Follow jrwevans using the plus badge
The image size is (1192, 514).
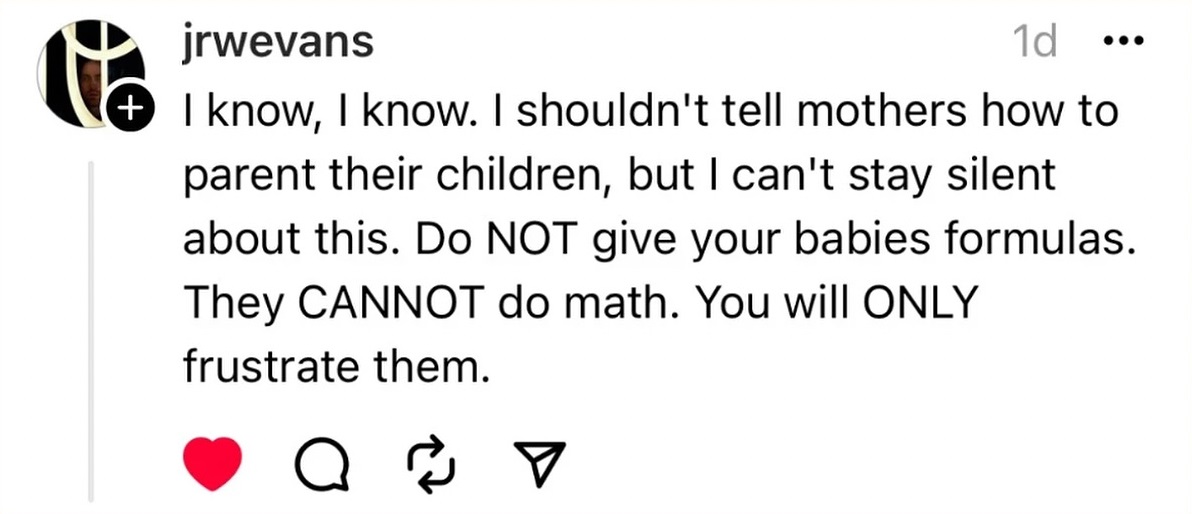tap(129, 108)
